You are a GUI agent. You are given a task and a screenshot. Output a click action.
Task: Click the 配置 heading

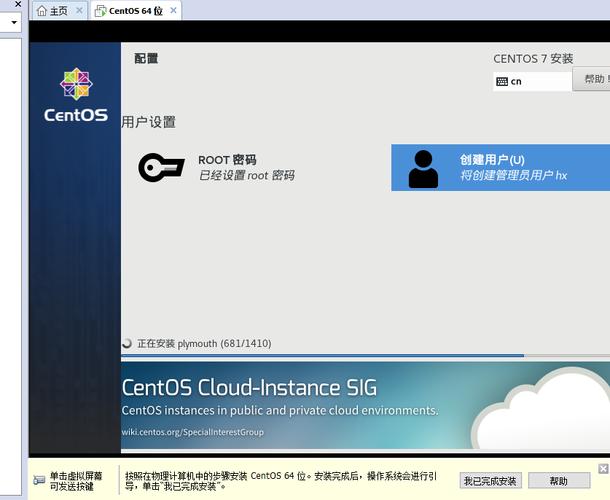click(146, 59)
